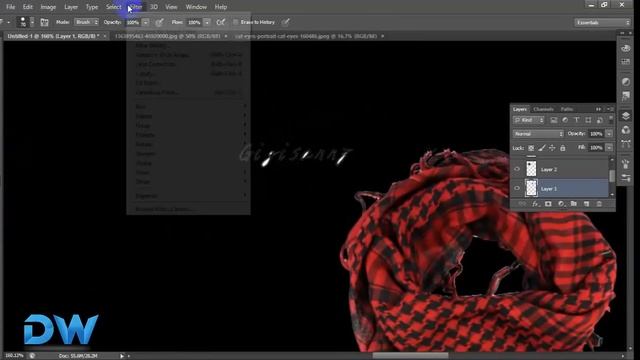Open the layer Kind filter dropdown
The height and width of the screenshot is (360, 640).
(x=529, y=120)
